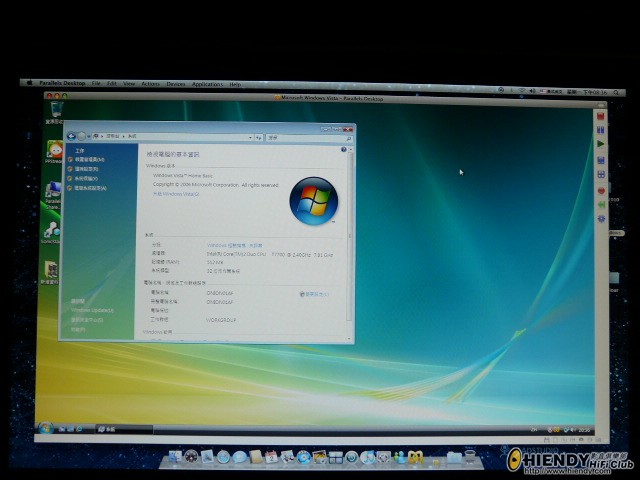Viewport: 640px width, 480px height.
Task: Open the Recycle Bin on Vista desktop
Action: click(56, 112)
